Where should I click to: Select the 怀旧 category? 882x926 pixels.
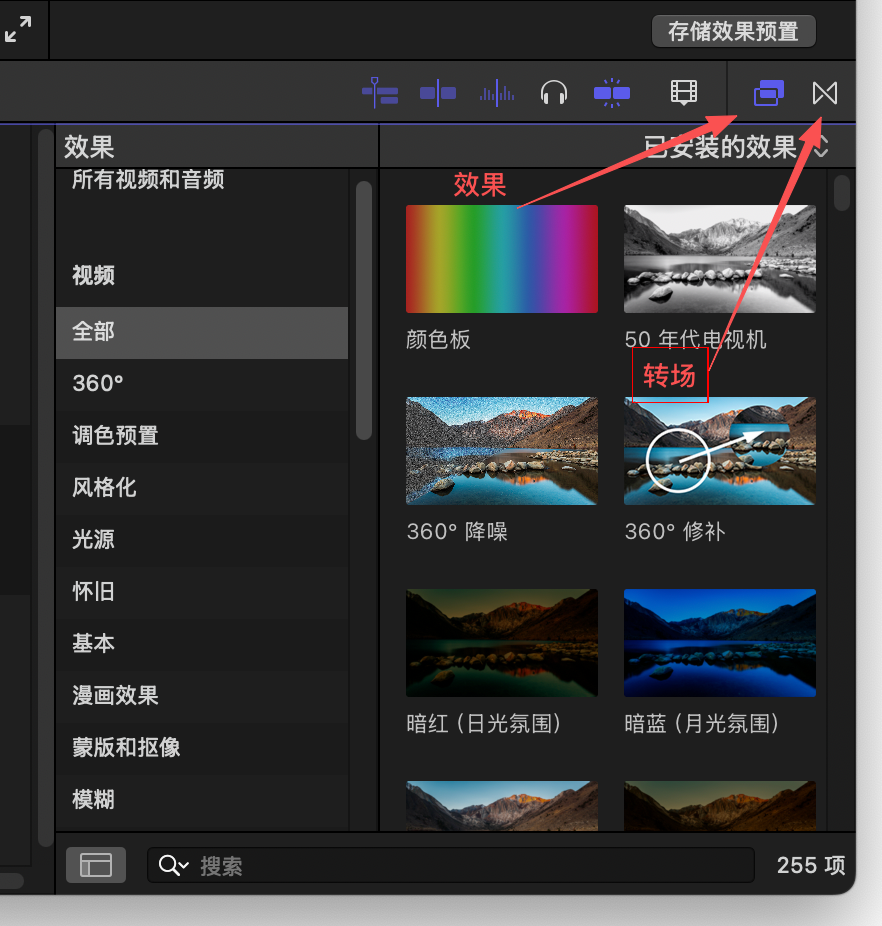202,592
